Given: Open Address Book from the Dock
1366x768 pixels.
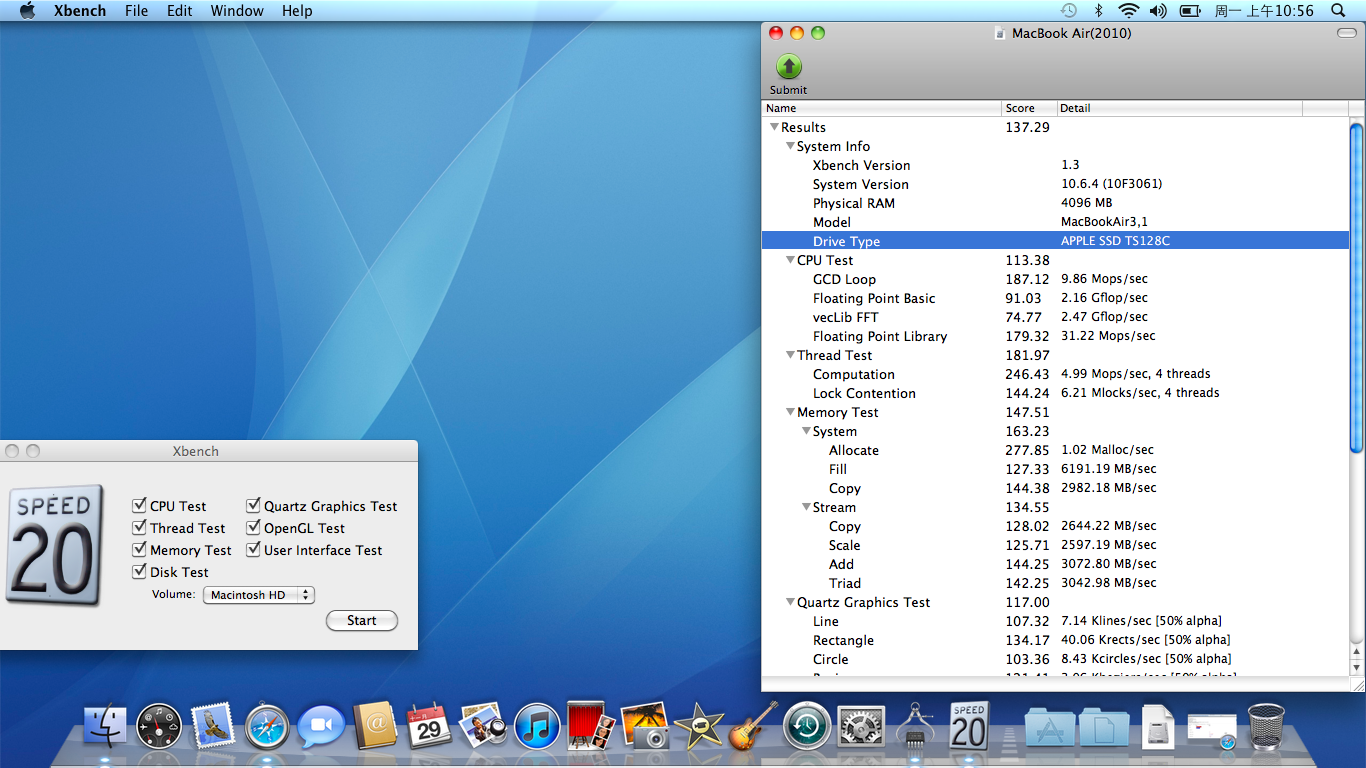Looking at the screenshot, I should pyautogui.click(x=376, y=725).
